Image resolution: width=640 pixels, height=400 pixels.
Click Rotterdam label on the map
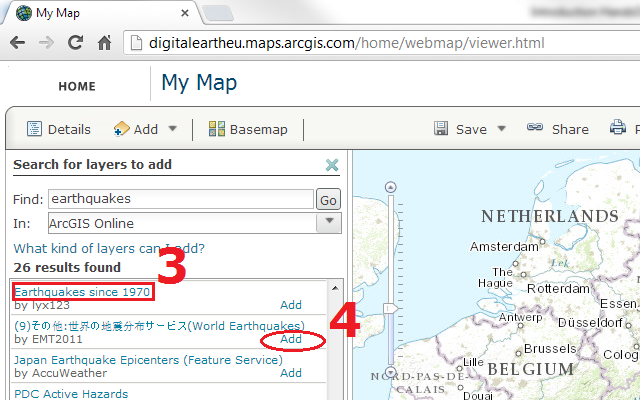(558, 289)
